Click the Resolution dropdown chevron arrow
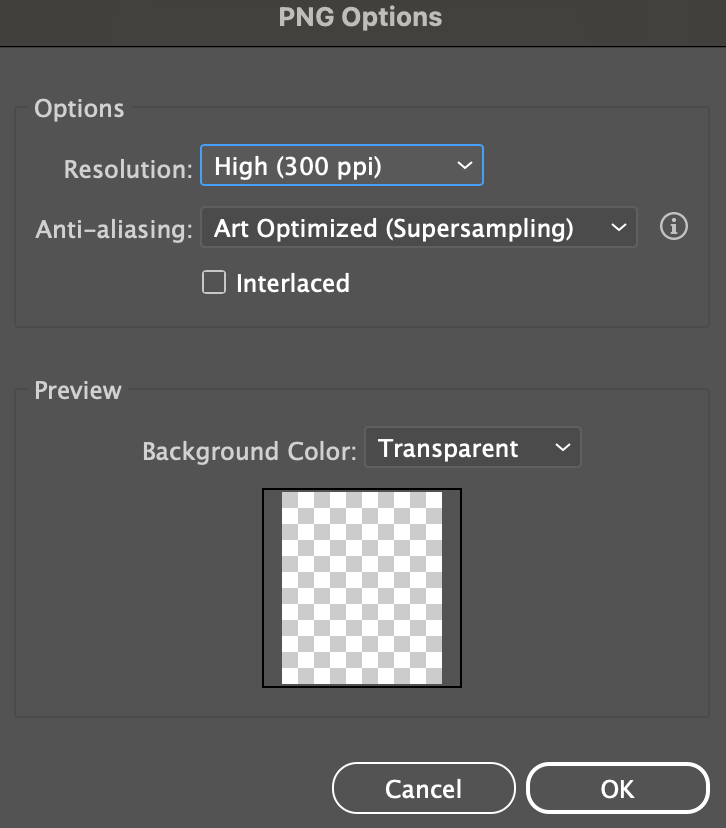 (464, 166)
